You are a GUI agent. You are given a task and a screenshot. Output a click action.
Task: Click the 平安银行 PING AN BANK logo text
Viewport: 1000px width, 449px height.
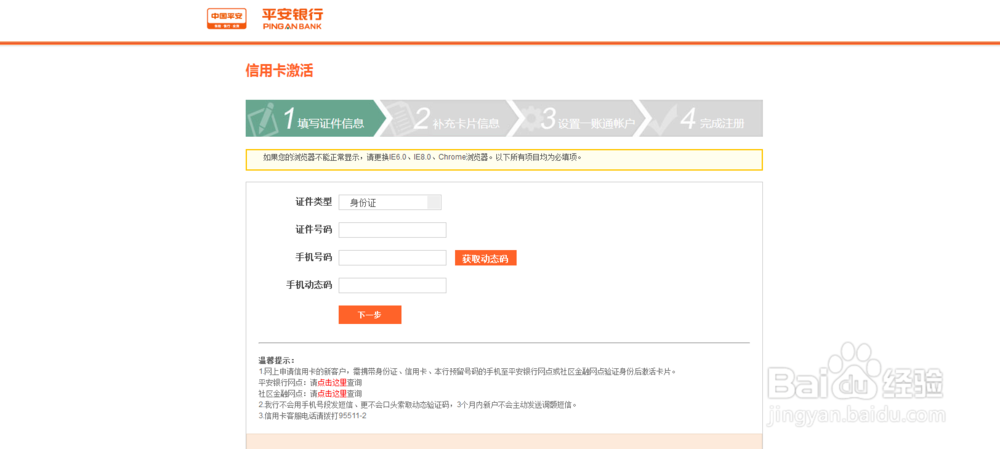[293, 18]
